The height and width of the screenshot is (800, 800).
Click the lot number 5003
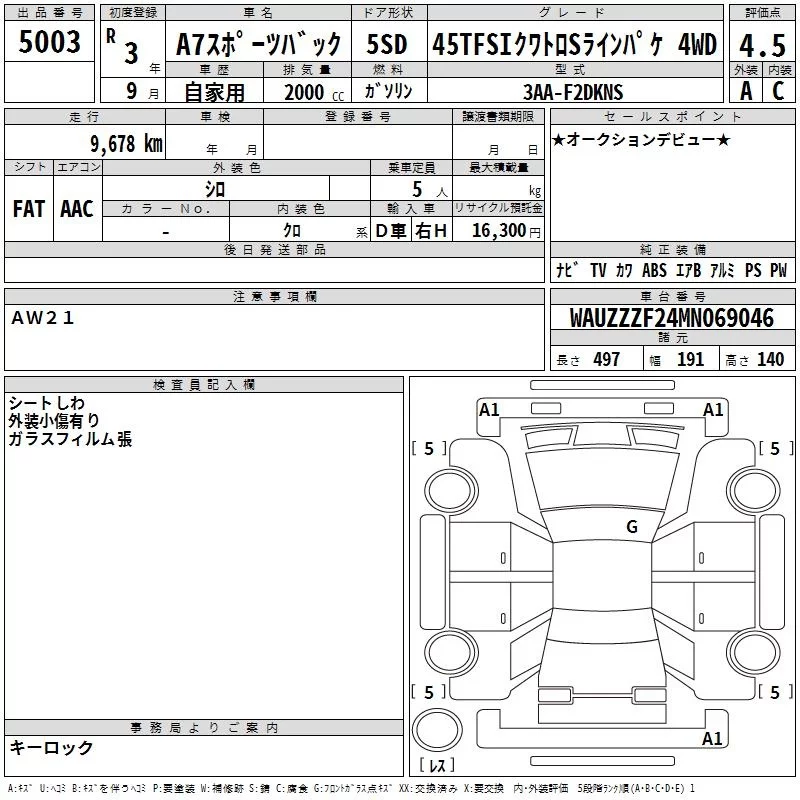click(x=49, y=42)
